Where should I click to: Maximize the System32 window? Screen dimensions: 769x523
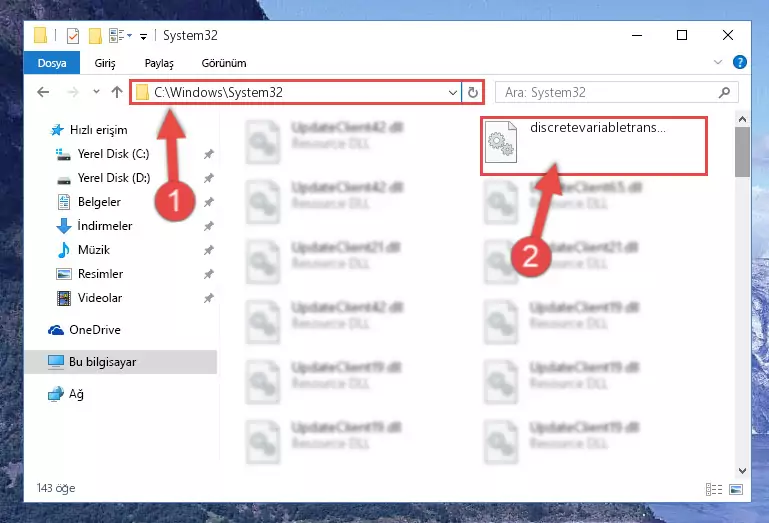pyautogui.click(x=682, y=35)
